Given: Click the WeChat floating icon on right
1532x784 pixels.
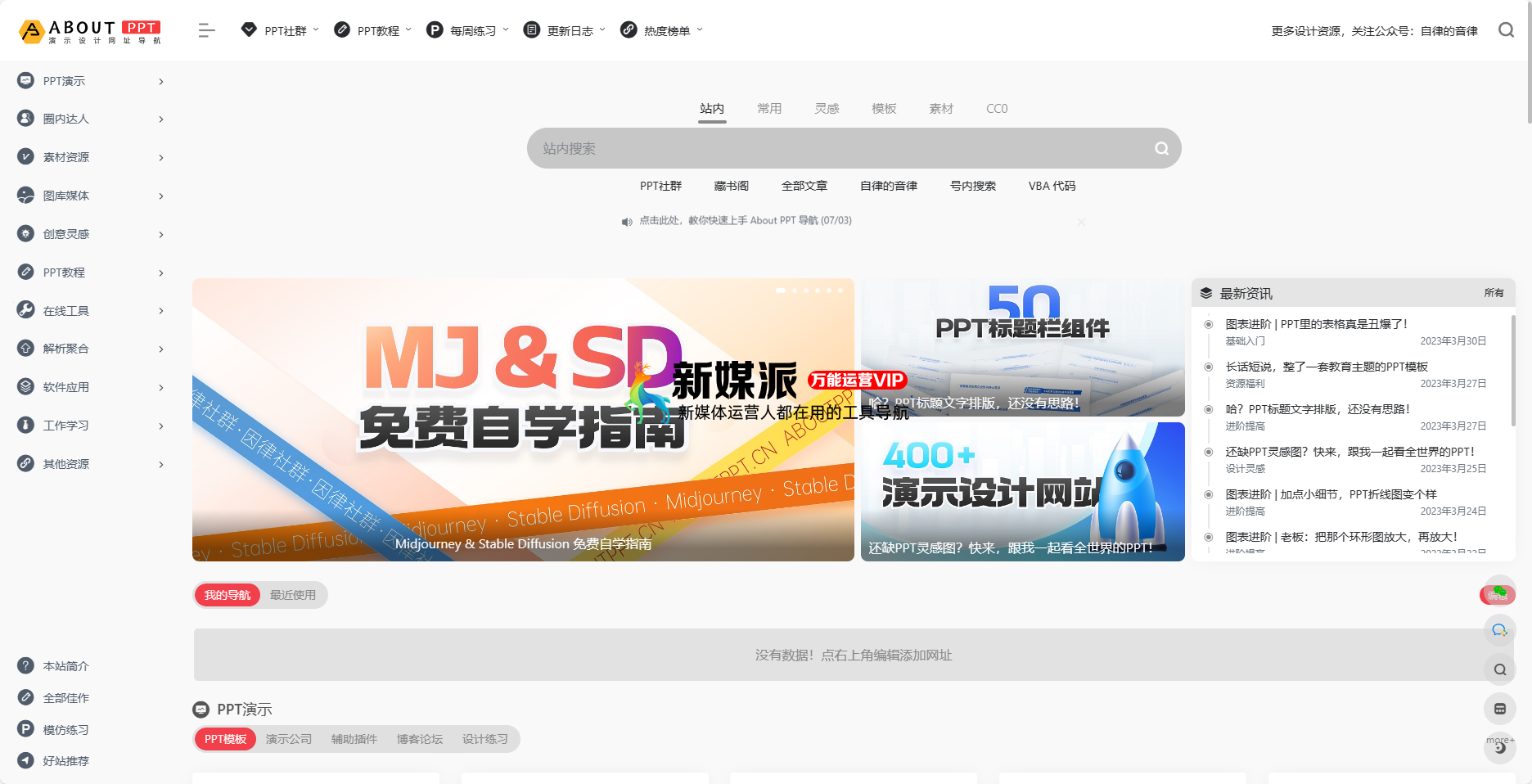Looking at the screenshot, I should coord(1498,593).
